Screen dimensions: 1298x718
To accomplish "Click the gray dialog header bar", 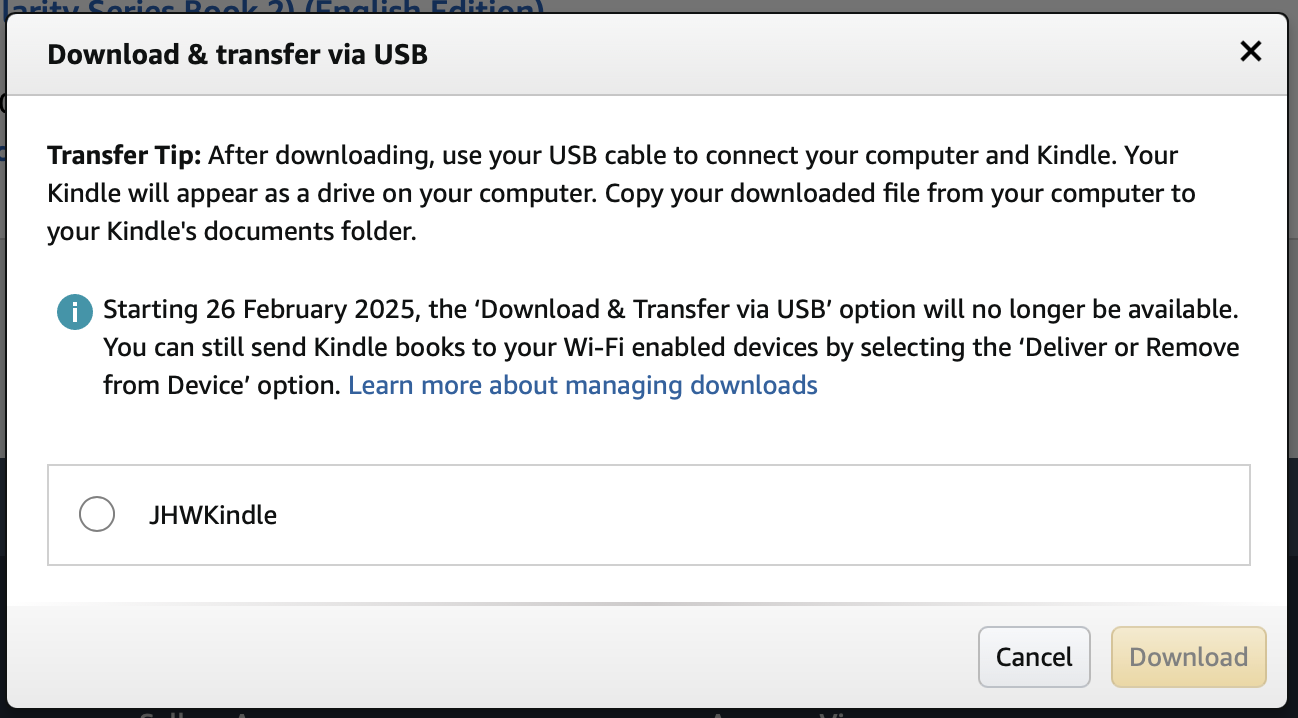I will (648, 55).
